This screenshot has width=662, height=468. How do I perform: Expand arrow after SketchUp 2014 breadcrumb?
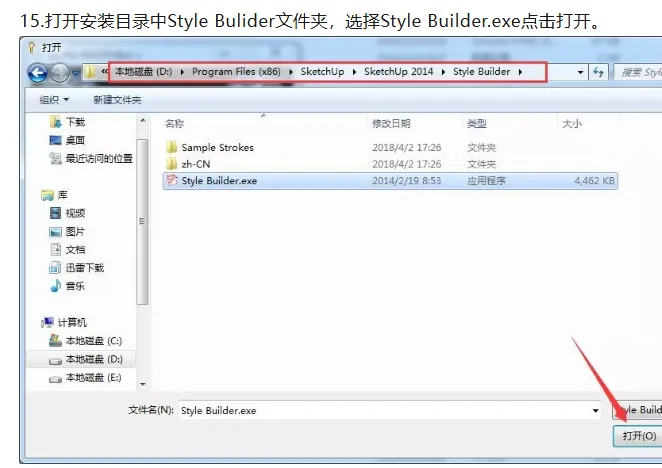tap(443, 72)
